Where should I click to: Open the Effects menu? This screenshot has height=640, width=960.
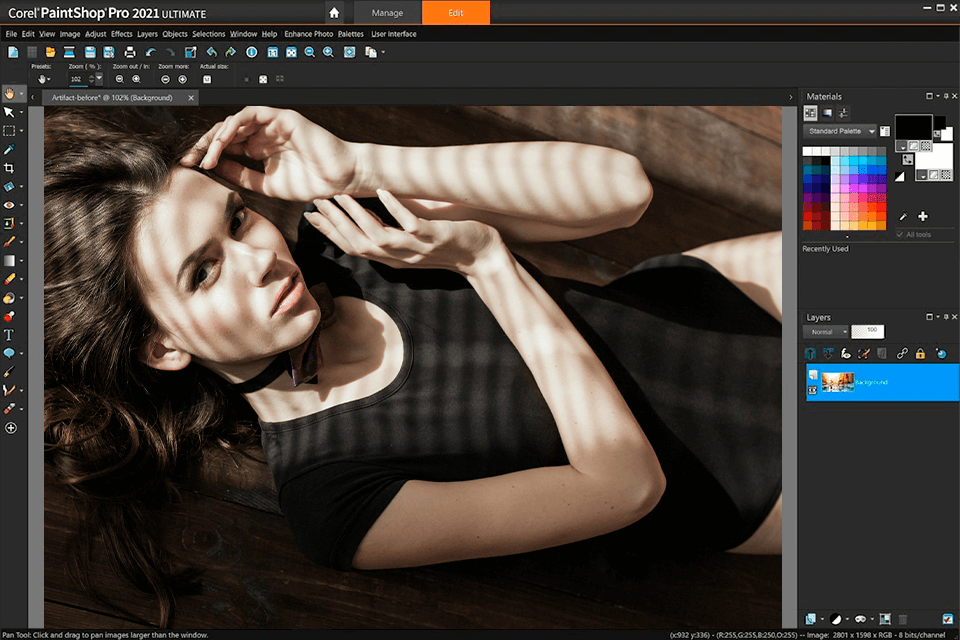[121, 34]
